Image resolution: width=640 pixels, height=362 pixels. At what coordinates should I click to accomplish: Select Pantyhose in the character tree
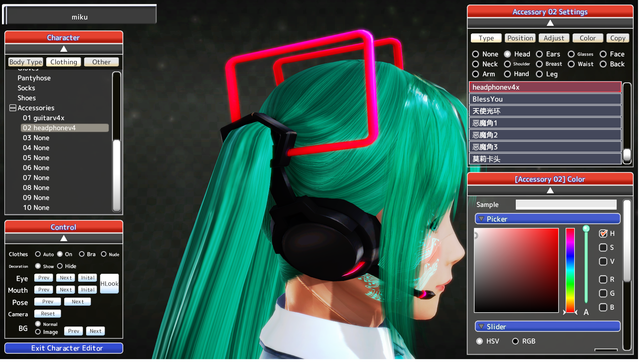pyautogui.click(x=34, y=78)
